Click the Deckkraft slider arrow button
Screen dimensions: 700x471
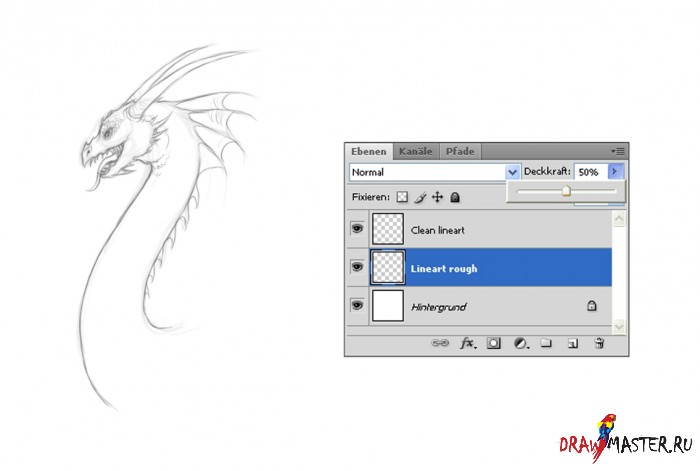coord(615,171)
